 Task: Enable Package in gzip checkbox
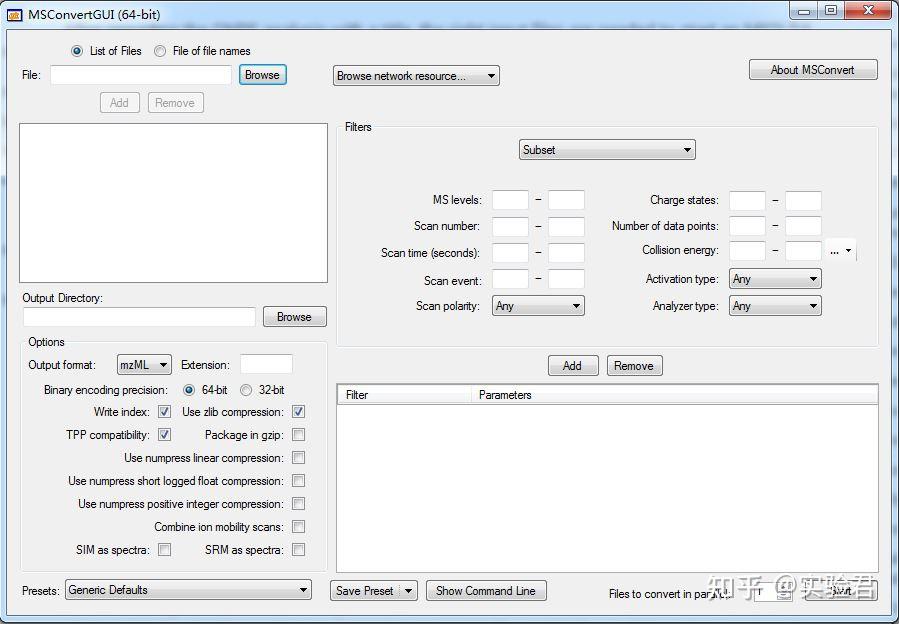click(298, 435)
